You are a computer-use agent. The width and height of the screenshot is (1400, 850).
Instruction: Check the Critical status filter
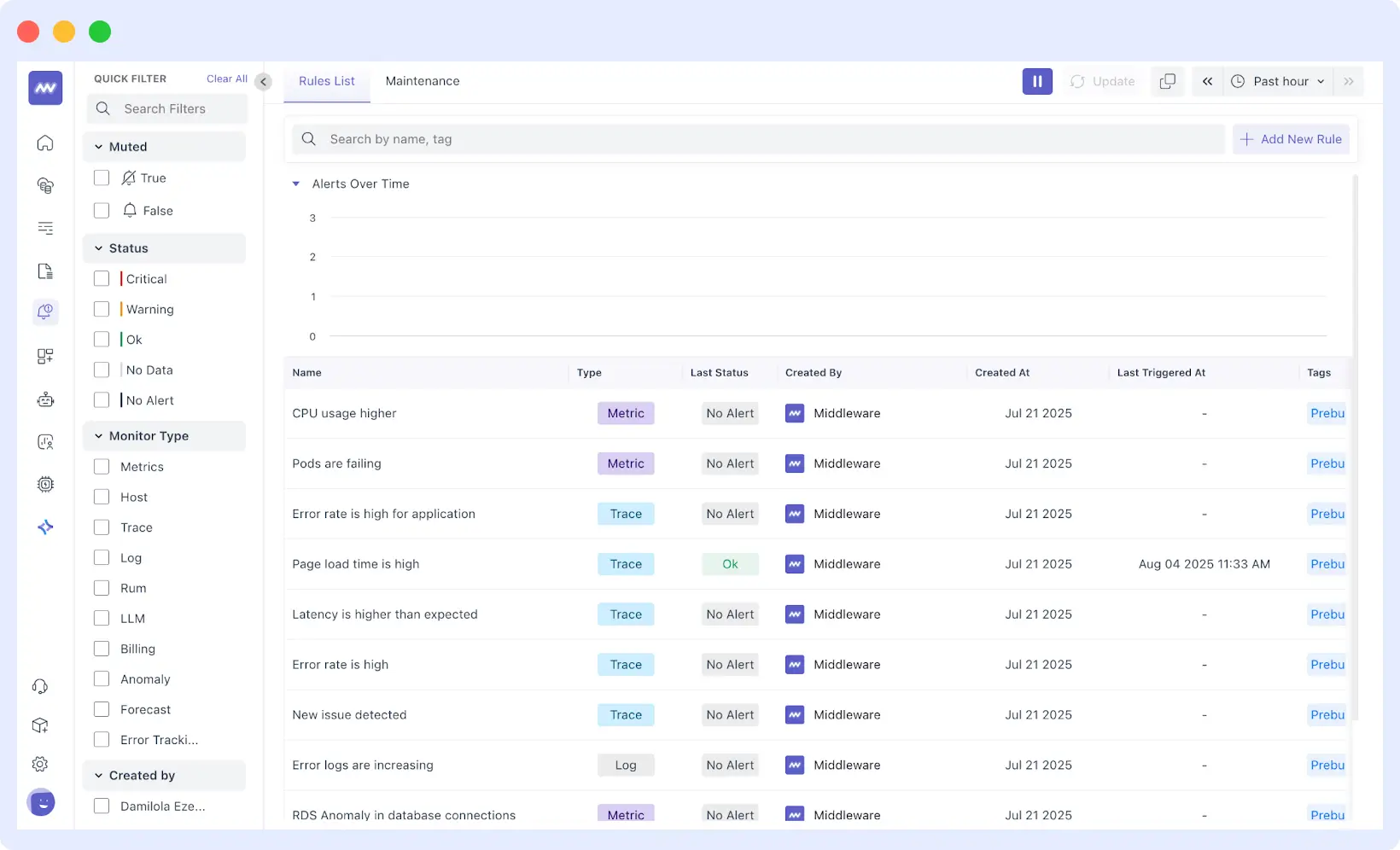coord(102,278)
